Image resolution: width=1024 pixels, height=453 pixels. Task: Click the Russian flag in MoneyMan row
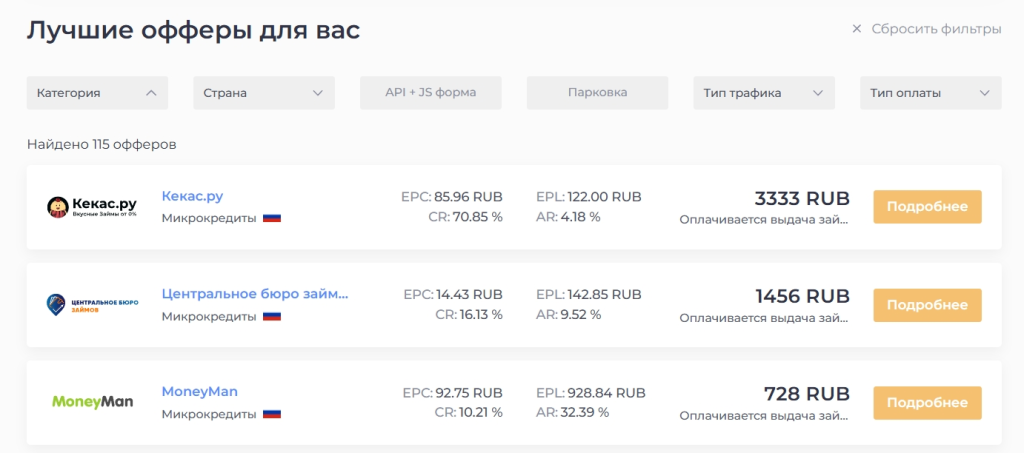[x=272, y=414]
